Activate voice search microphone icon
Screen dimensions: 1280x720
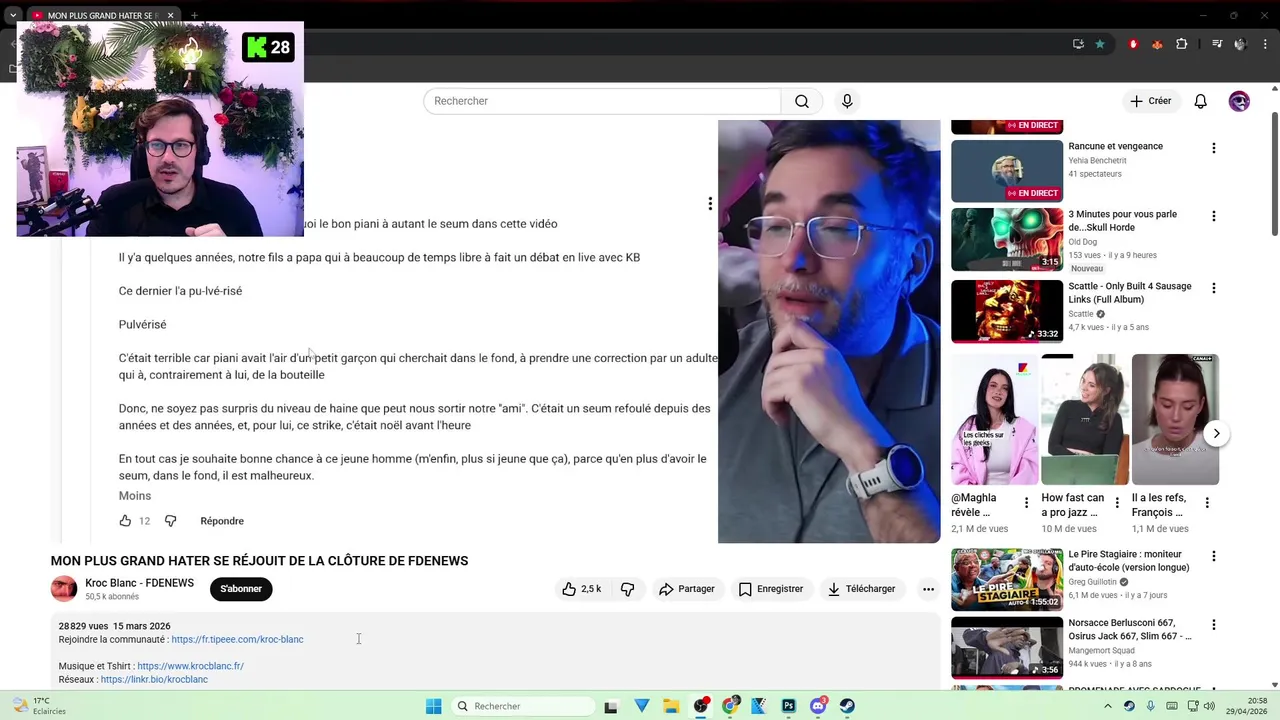pyautogui.click(x=847, y=101)
